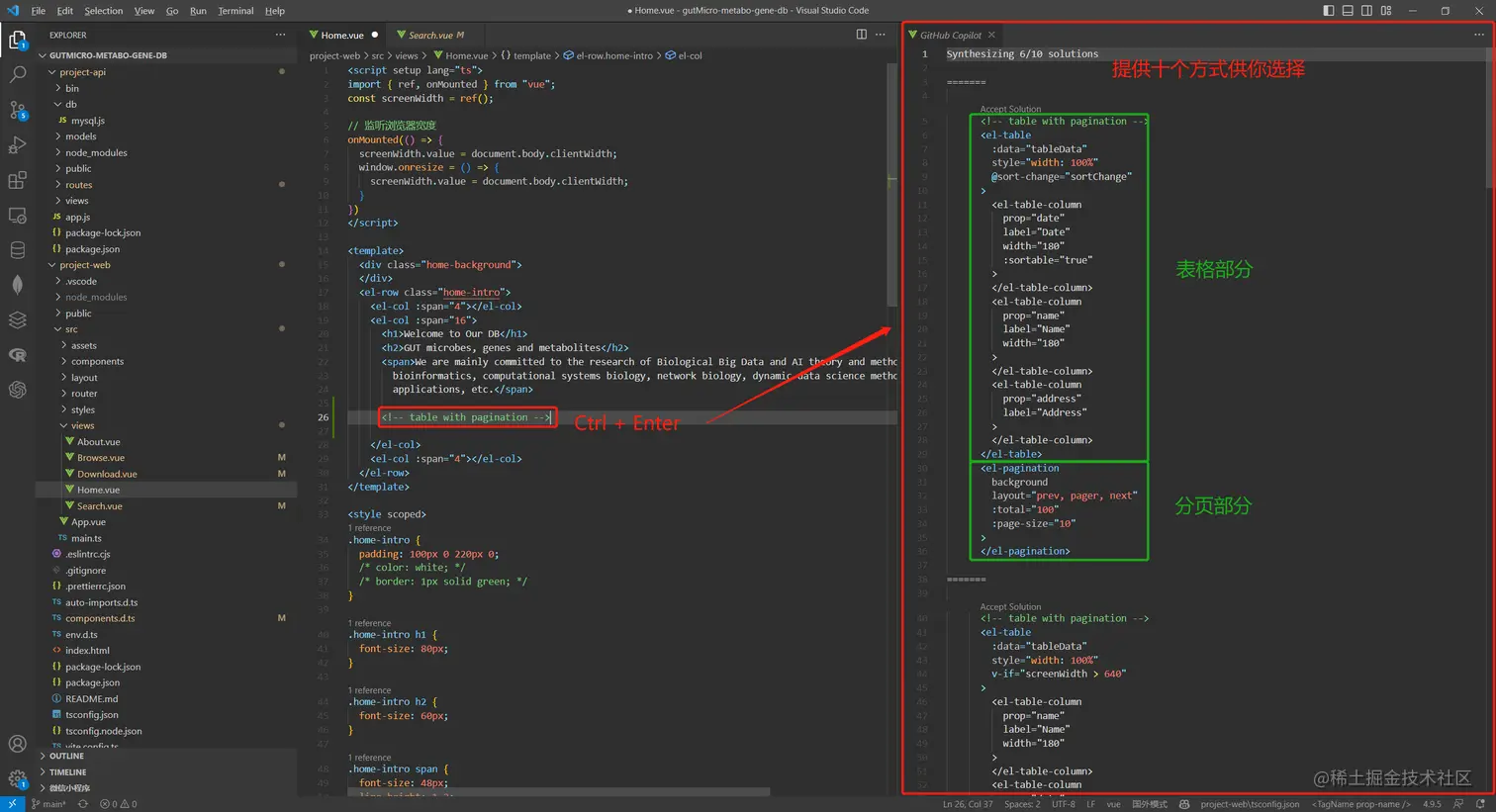The height and width of the screenshot is (812, 1496).
Task: Change encoding via UTF-8 item
Action: click(x=1064, y=804)
